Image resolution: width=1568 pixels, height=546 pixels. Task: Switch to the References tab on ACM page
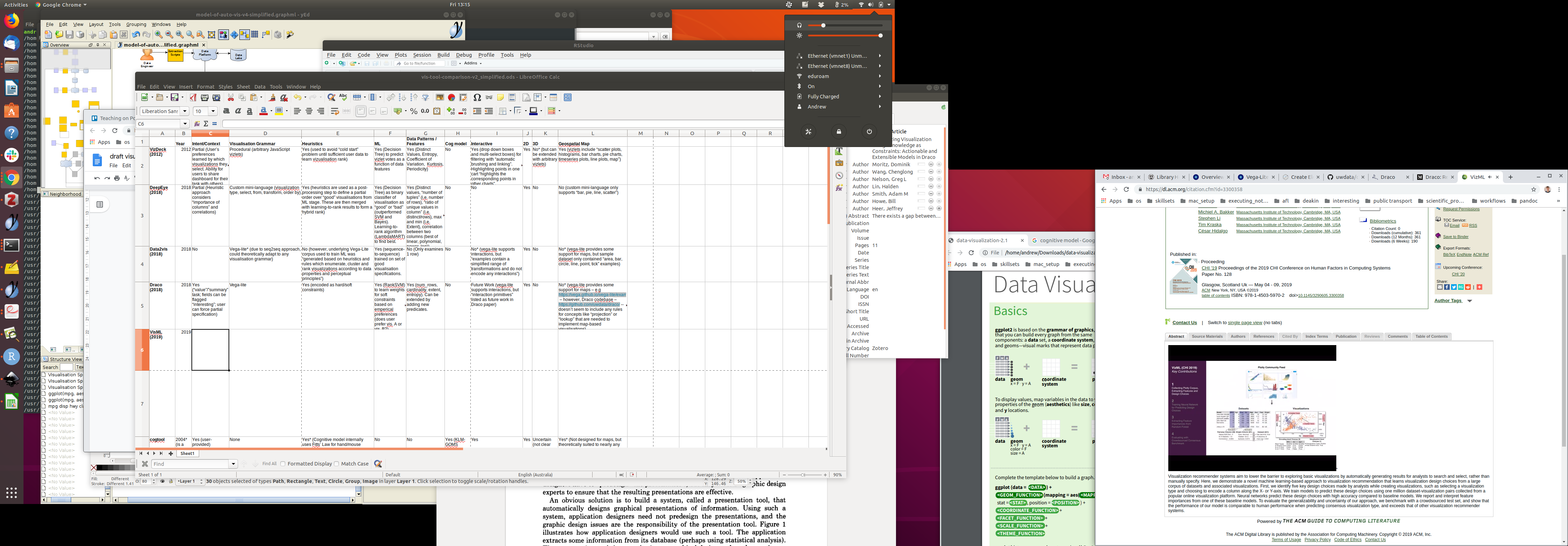(1263, 336)
